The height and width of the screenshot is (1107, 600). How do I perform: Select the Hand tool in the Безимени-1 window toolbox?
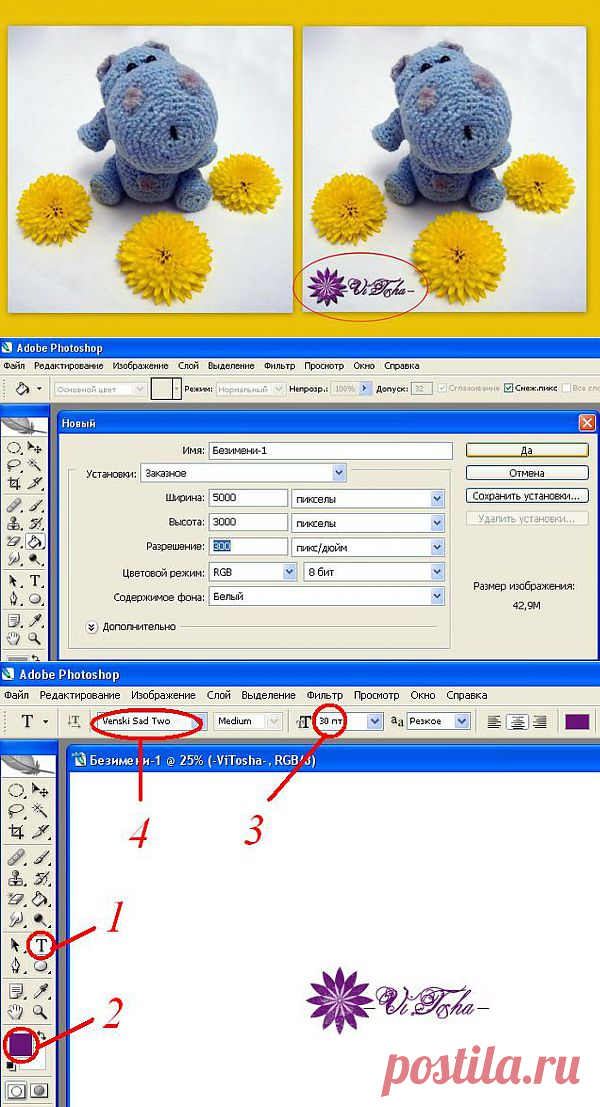coord(15,1010)
